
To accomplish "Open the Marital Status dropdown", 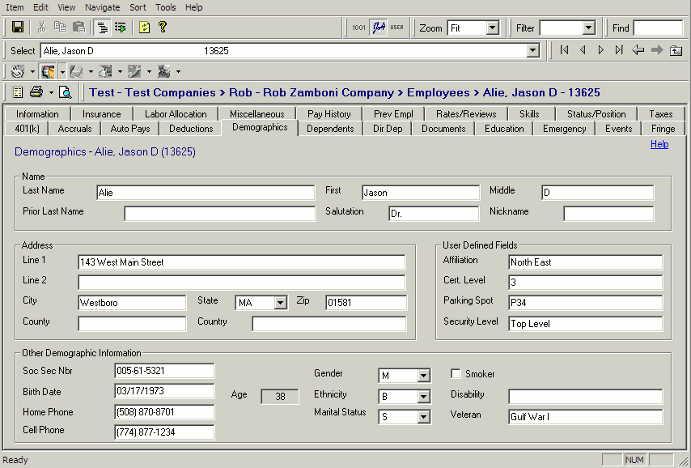I will 423,416.
